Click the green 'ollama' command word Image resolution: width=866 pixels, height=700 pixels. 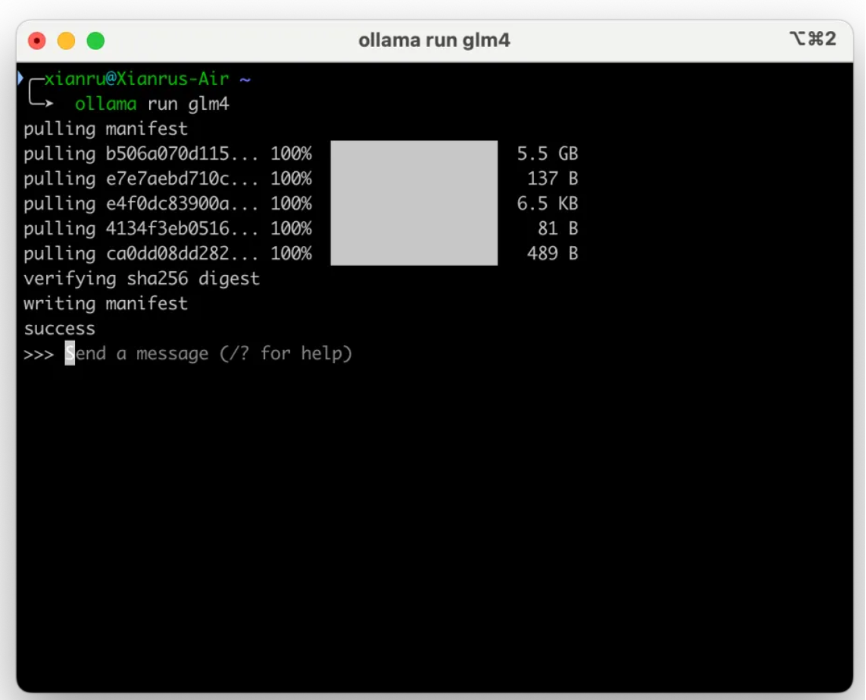105,104
